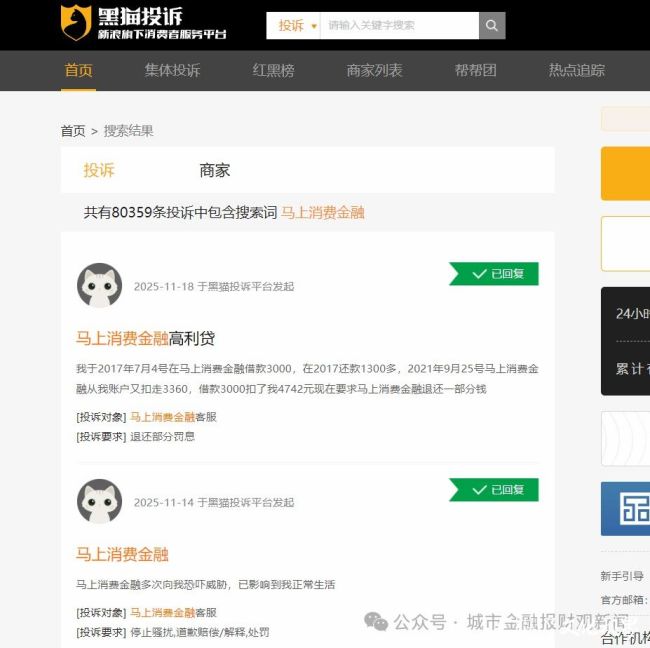Focus the keyword search input field
The width and height of the screenshot is (650, 648).
[x=399, y=25]
